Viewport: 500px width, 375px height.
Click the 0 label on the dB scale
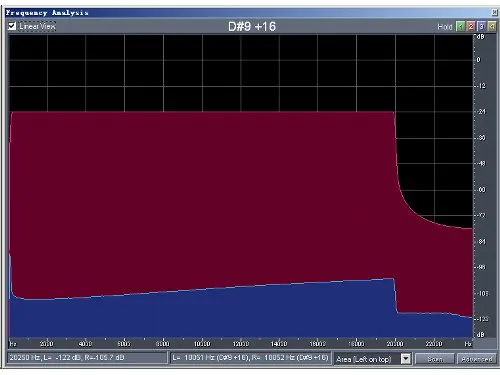pos(479,60)
